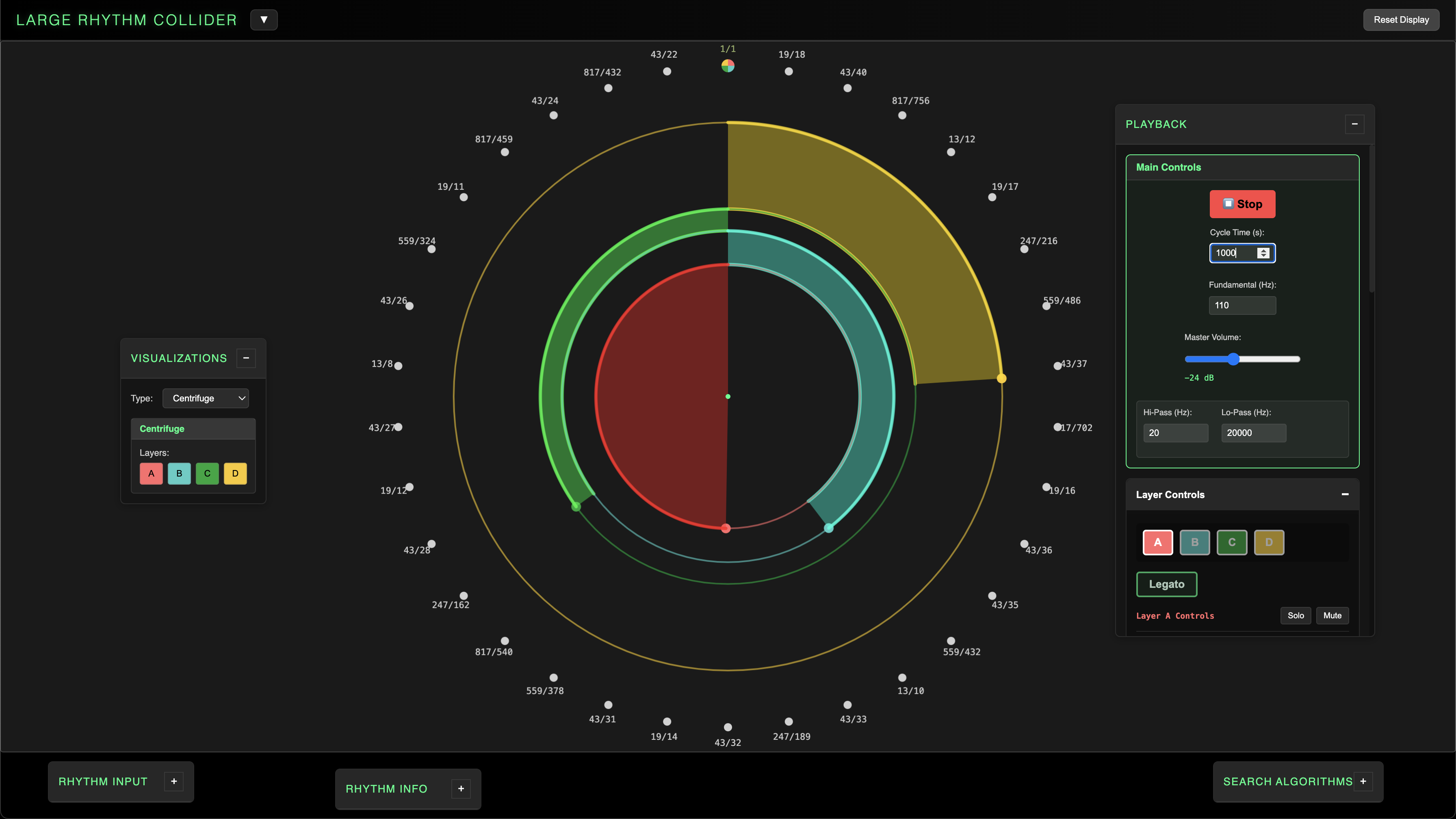Image resolution: width=1456 pixels, height=819 pixels.
Task: Toggle Legato mode
Action: tap(1166, 585)
